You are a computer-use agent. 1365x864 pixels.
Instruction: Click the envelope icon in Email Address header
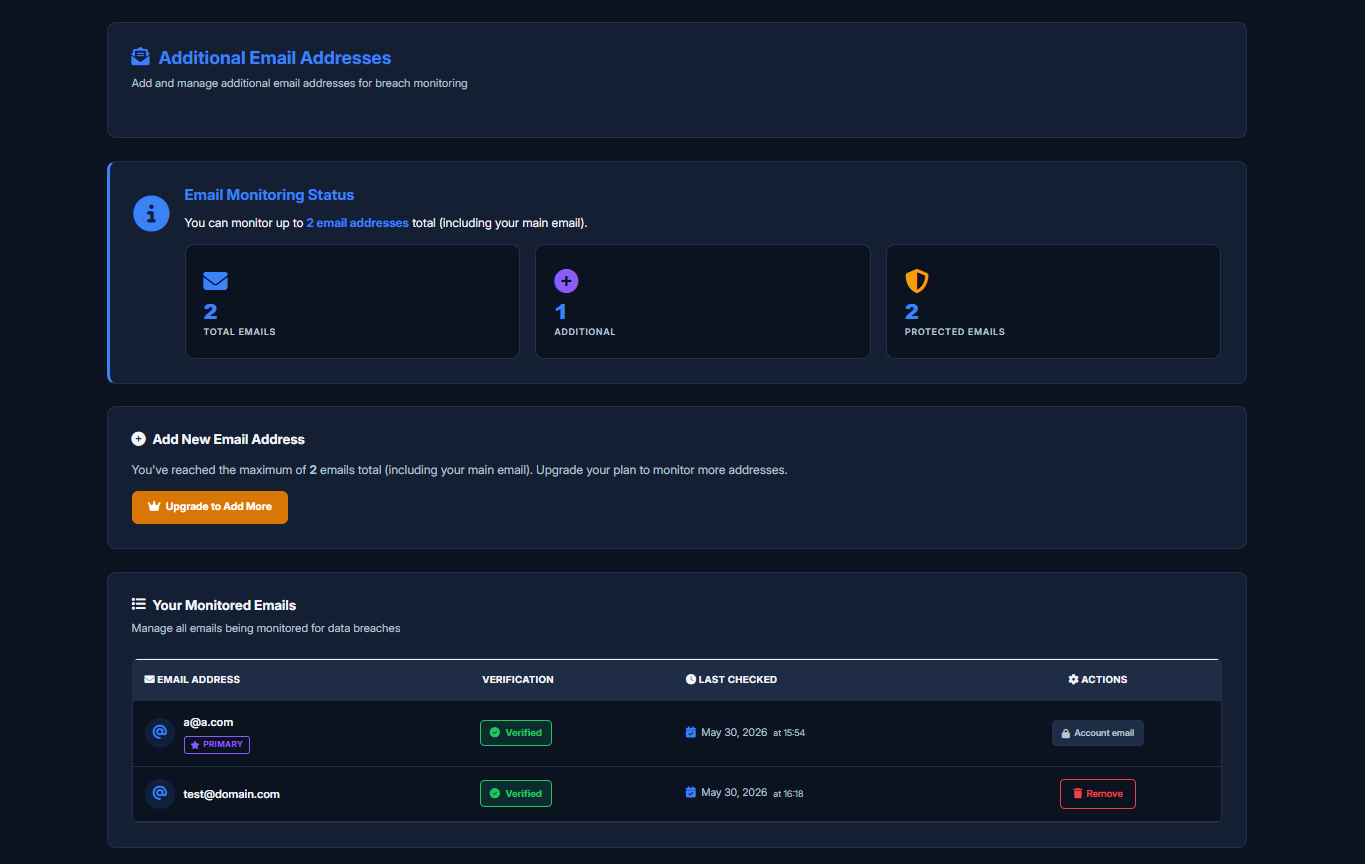(x=149, y=680)
